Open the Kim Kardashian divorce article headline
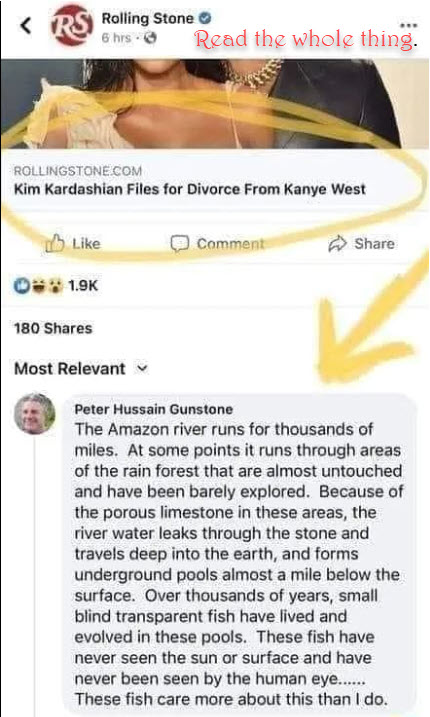This screenshot has width=430, height=717. pos(189,189)
